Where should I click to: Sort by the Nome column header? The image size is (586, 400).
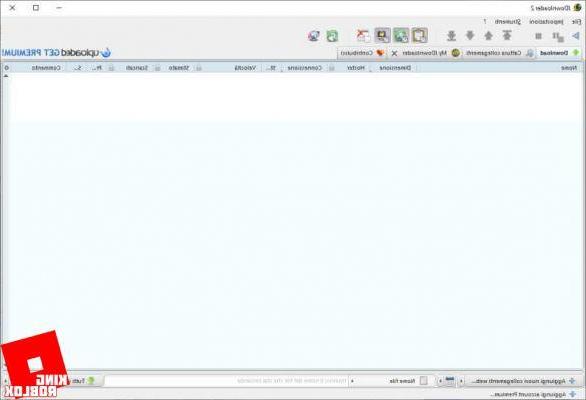569,68
